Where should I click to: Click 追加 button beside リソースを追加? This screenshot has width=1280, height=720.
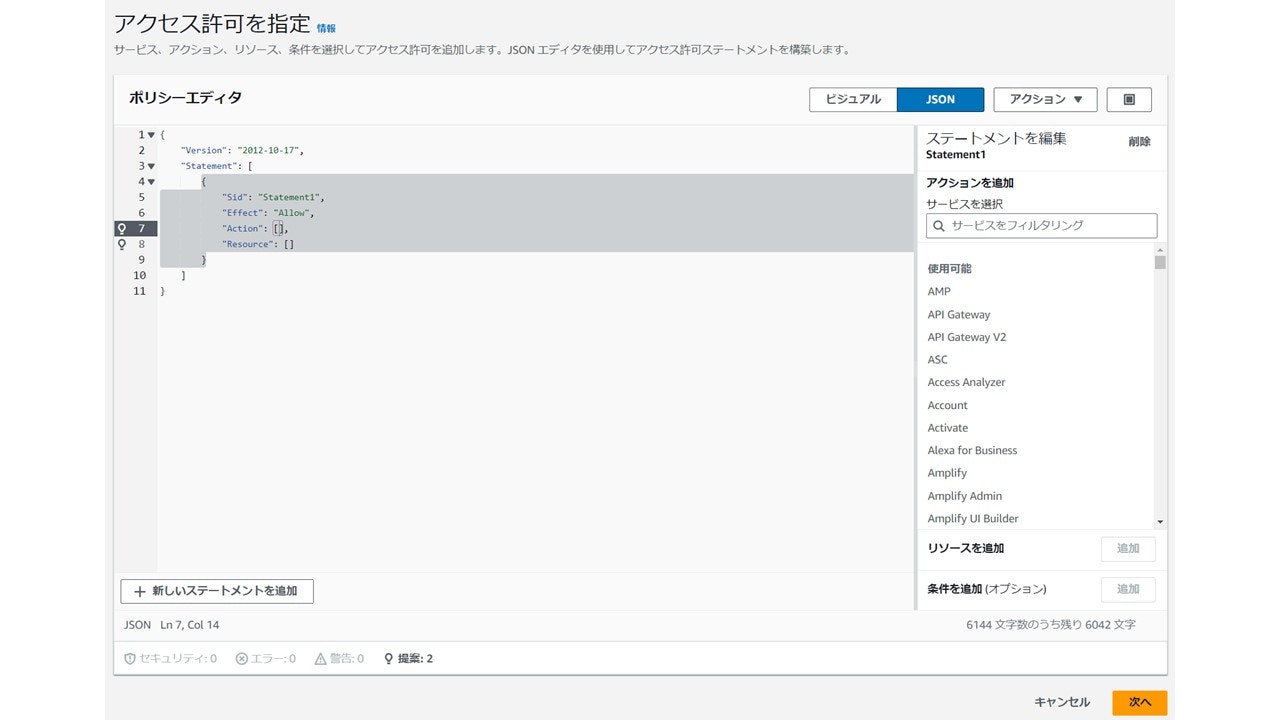[x=1128, y=549]
